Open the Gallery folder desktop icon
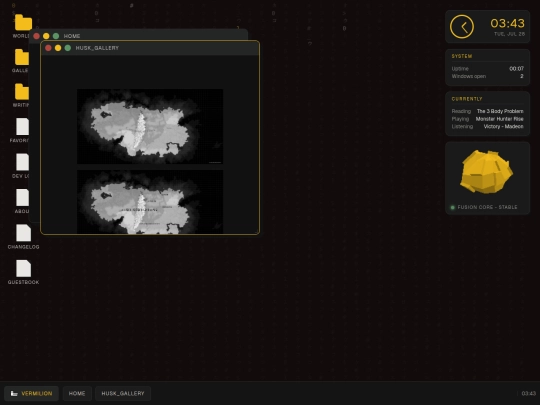This screenshot has width=540, height=405. pyautogui.click(x=21, y=57)
